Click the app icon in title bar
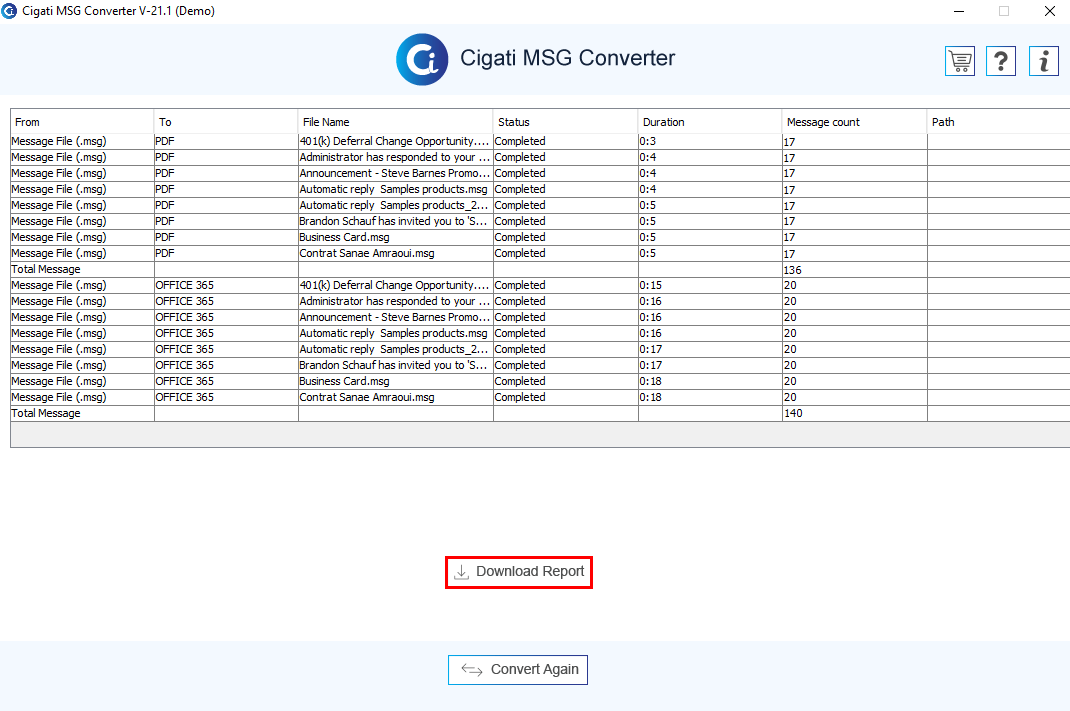This screenshot has width=1070, height=711. [x=9, y=11]
